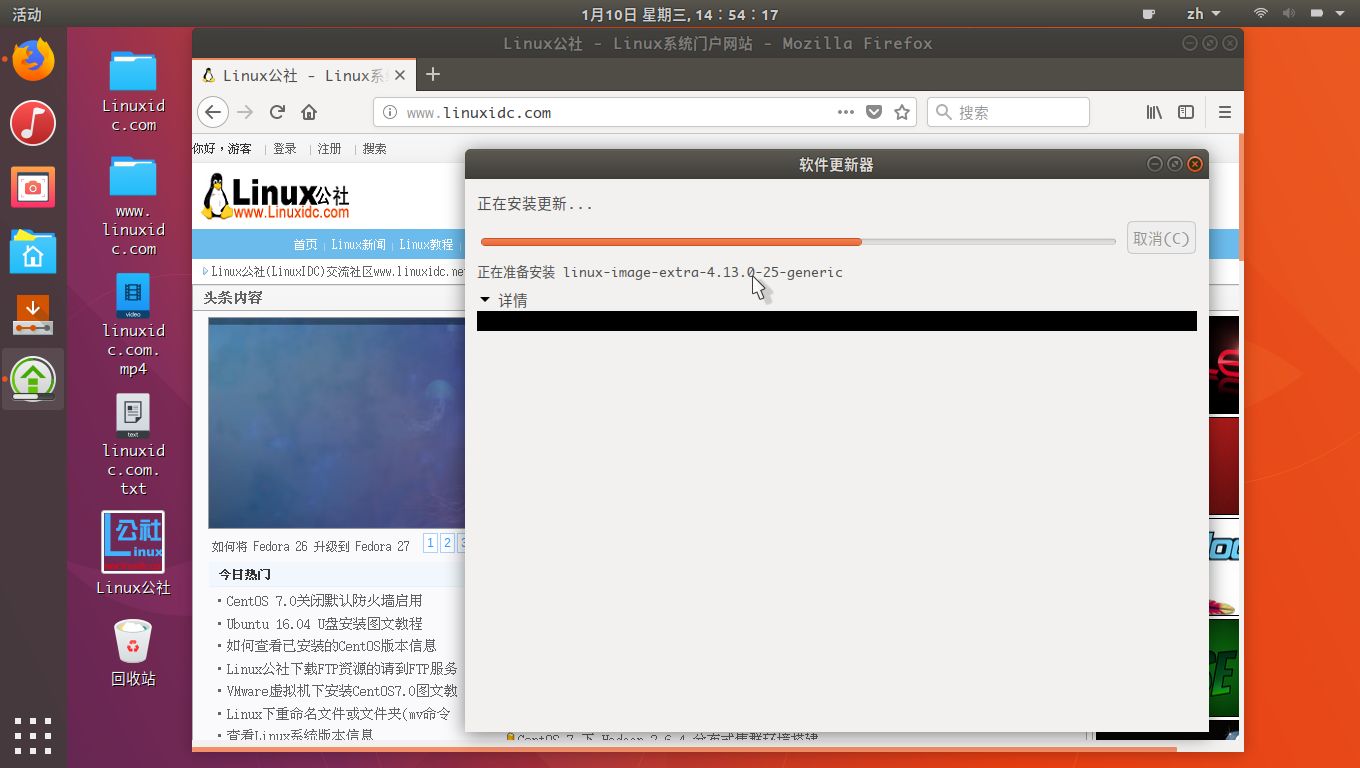Open the volume indicator

1288,14
